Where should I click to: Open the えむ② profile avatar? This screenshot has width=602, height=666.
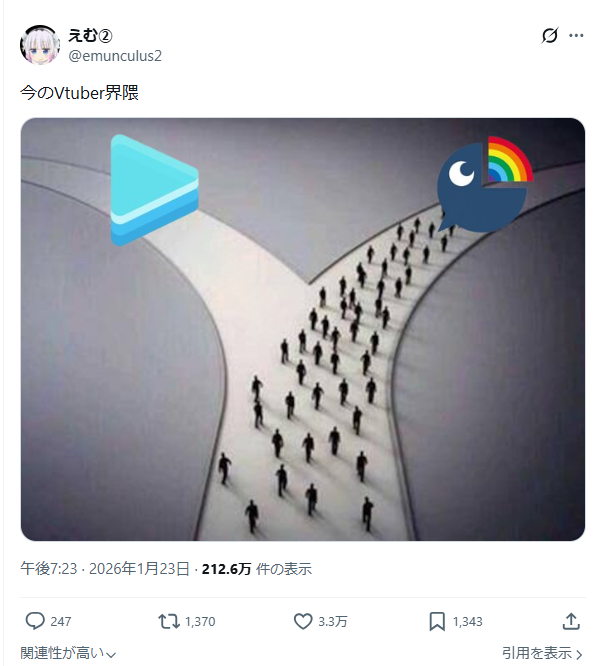click(x=40, y=45)
